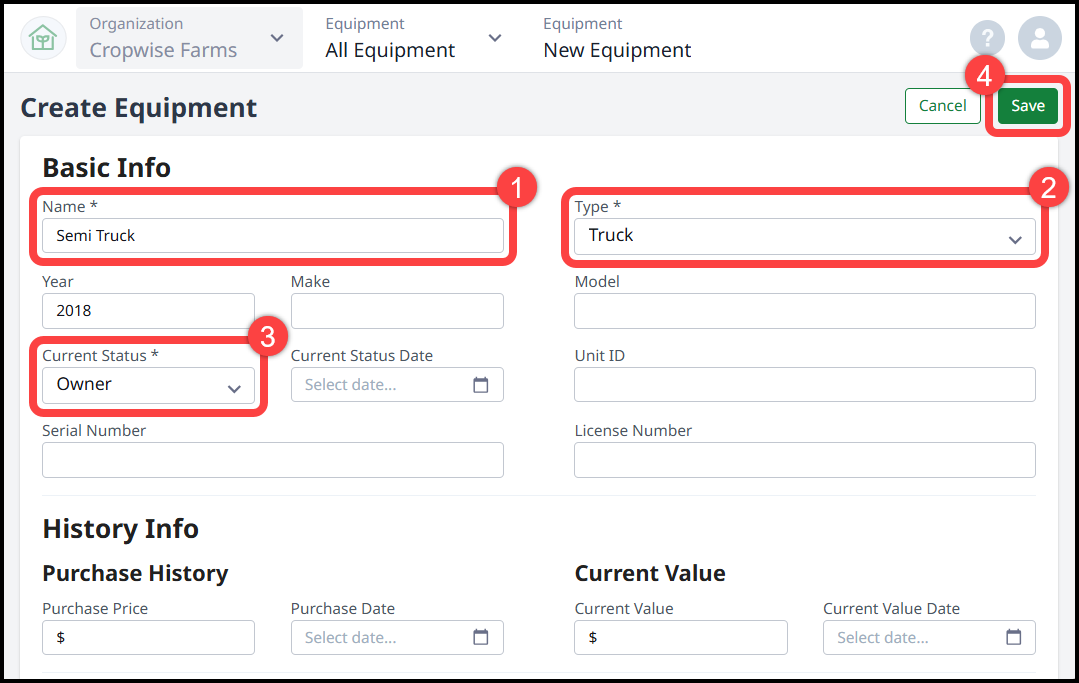Screen dimensions: 1079x683
Task: Click into the Model input field
Action: pos(804,311)
